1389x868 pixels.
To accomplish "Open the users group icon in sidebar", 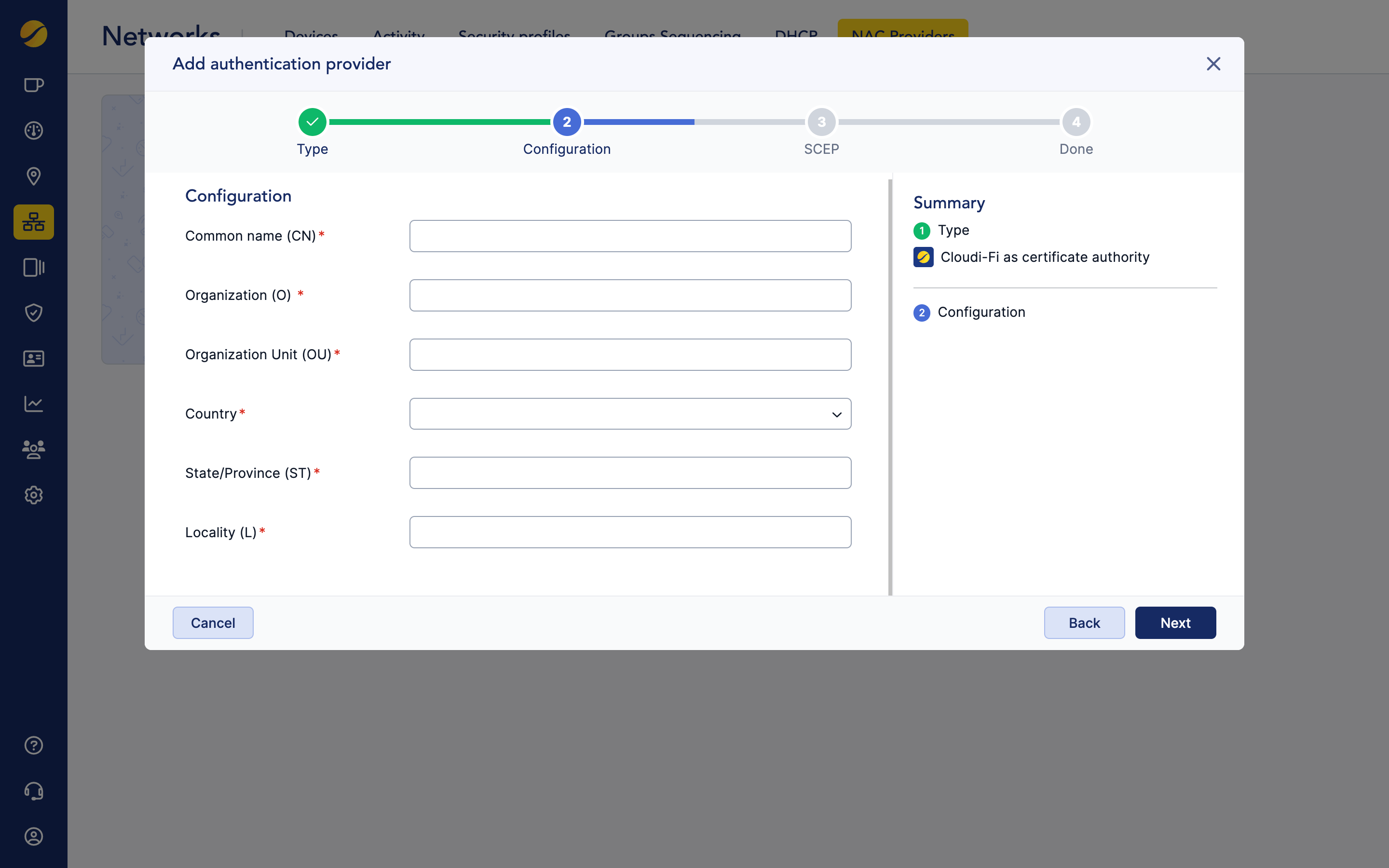I will tap(33, 449).
